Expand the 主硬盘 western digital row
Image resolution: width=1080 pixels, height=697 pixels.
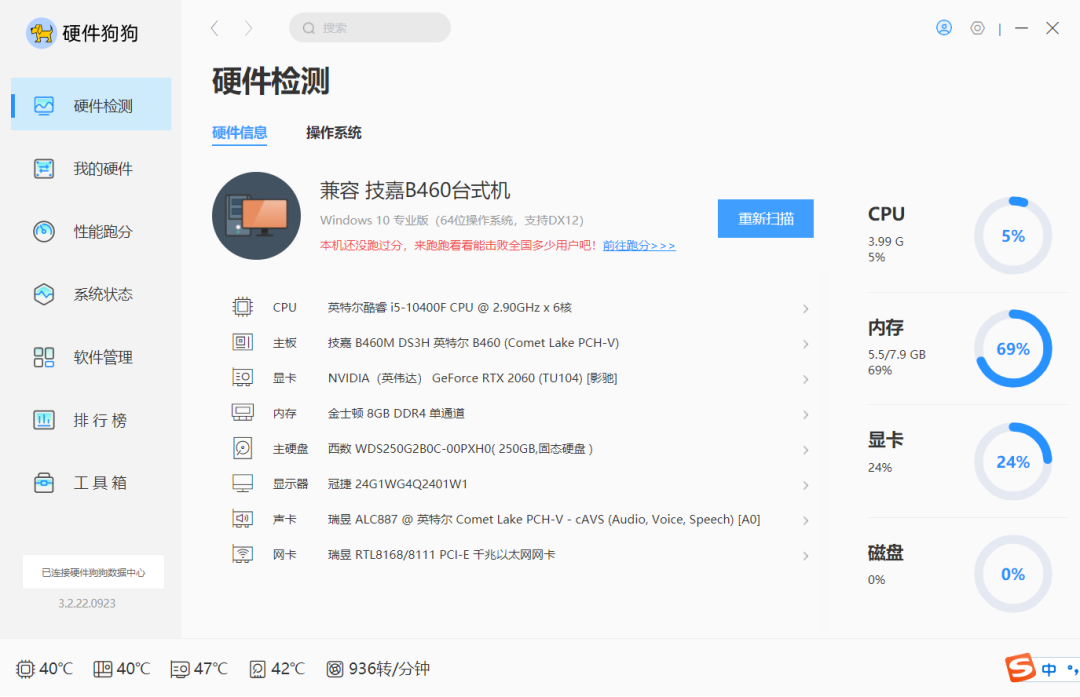point(806,449)
